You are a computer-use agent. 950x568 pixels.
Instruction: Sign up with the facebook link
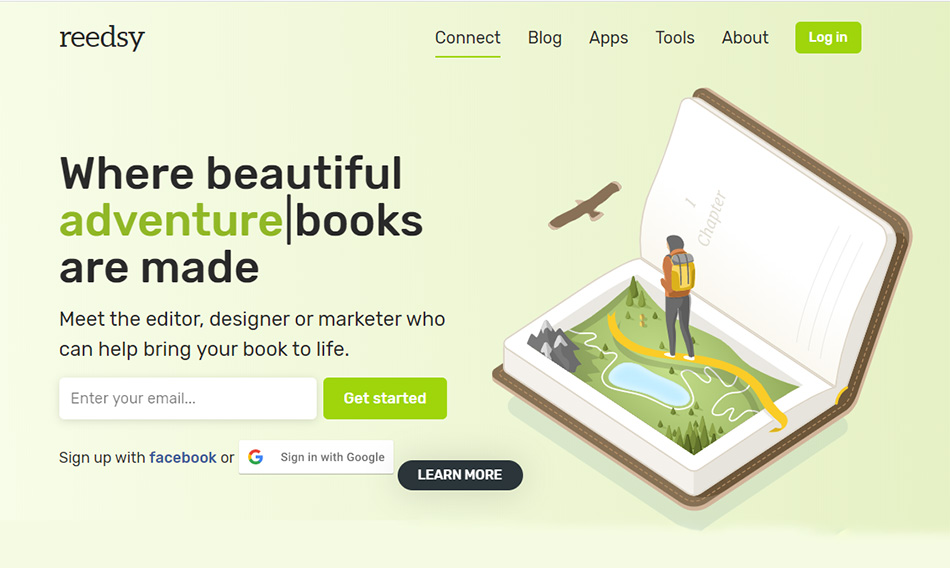(x=183, y=457)
